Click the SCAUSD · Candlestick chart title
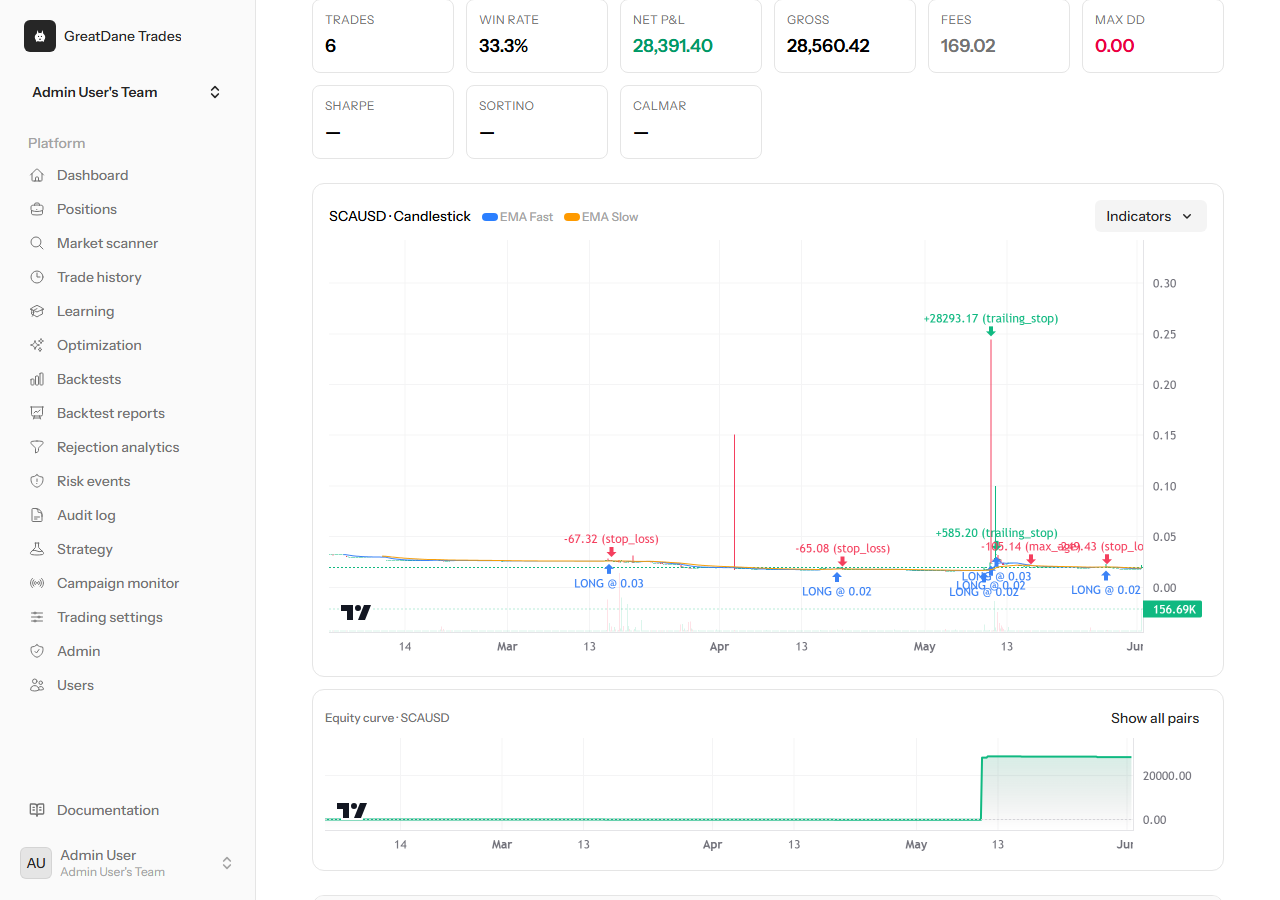 tap(400, 217)
